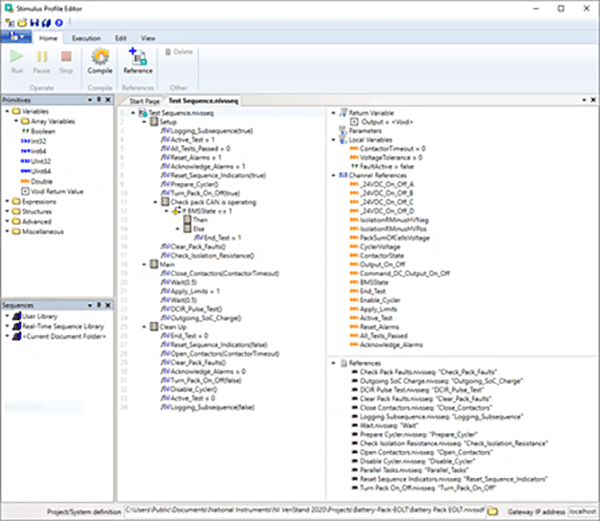Pin the Primitives panel
600x521 pixels.
[99, 100]
